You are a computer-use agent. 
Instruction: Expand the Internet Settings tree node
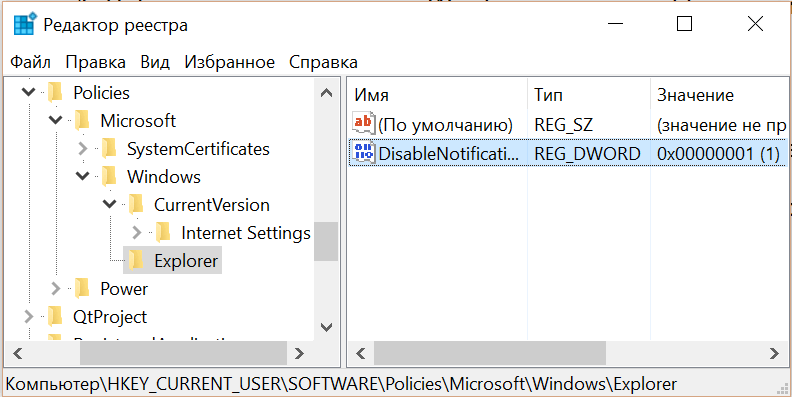tap(137, 233)
